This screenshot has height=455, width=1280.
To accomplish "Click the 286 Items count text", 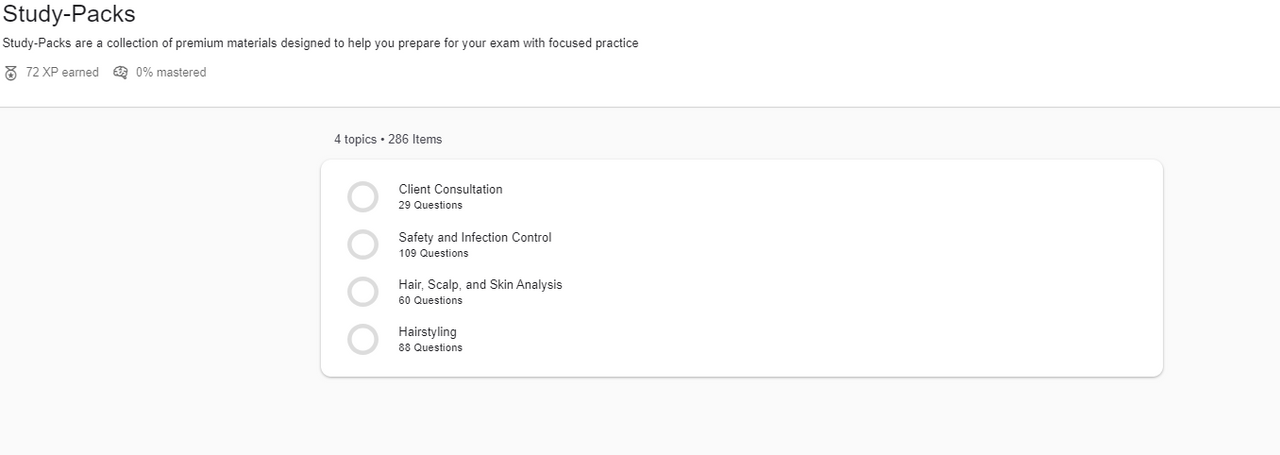I will (x=415, y=139).
